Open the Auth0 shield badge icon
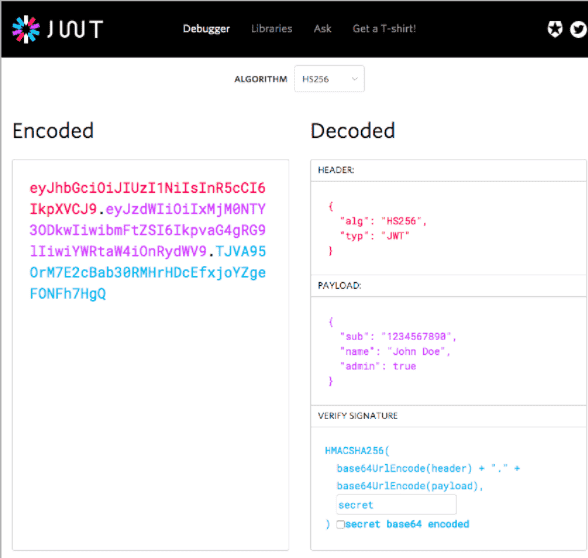This screenshot has width=588, height=558. pyautogui.click(x=555, y=29)
